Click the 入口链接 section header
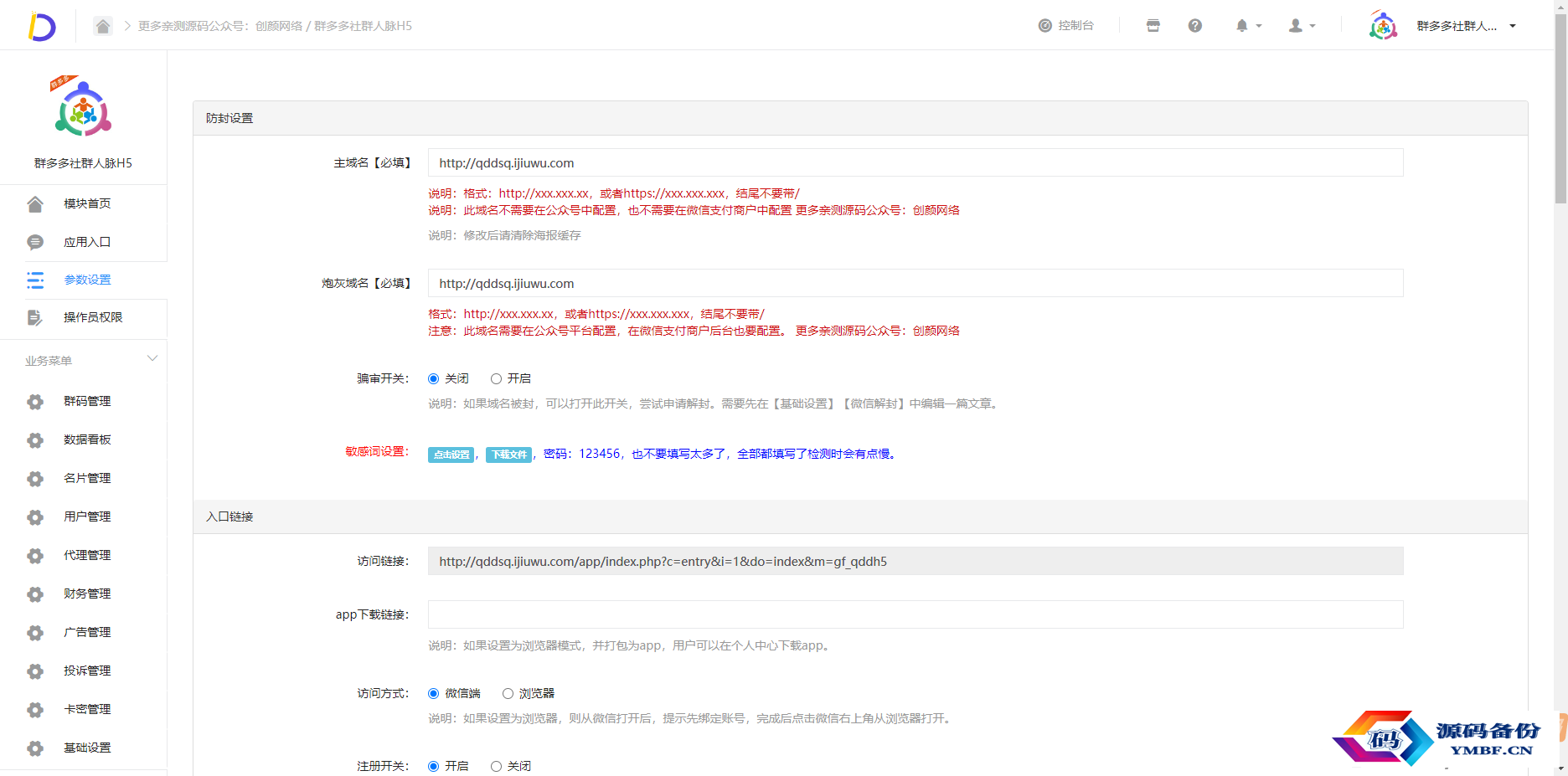The image size is (1568, 776). click(x=860, y=516)
